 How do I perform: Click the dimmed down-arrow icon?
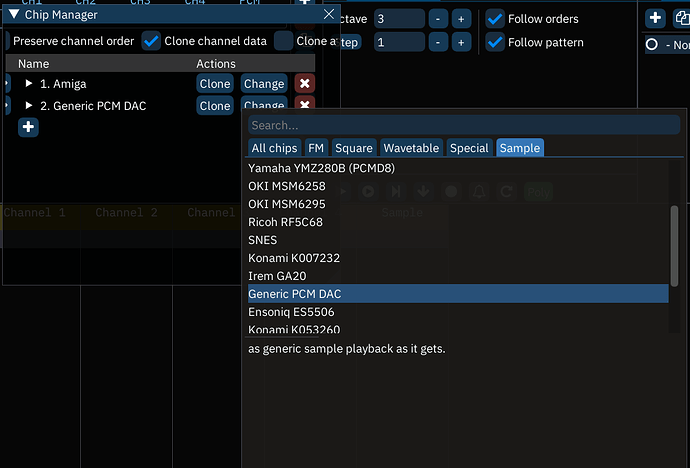(x=423, y=191)
